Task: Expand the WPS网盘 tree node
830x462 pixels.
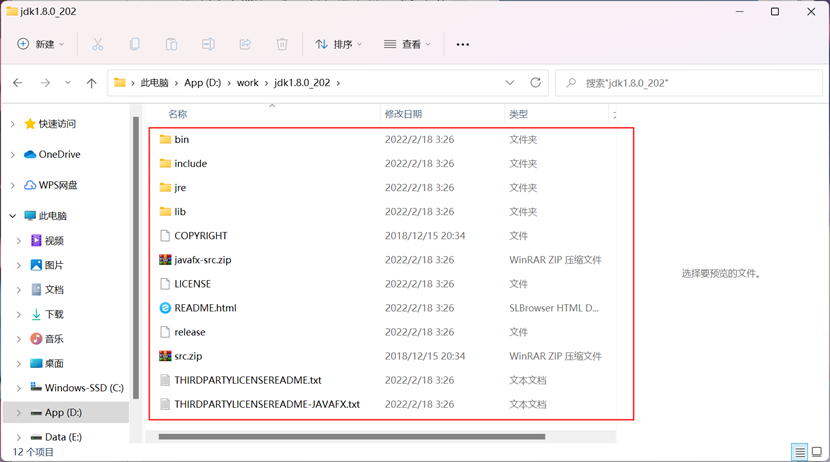Action: click(x=13, y=185)
